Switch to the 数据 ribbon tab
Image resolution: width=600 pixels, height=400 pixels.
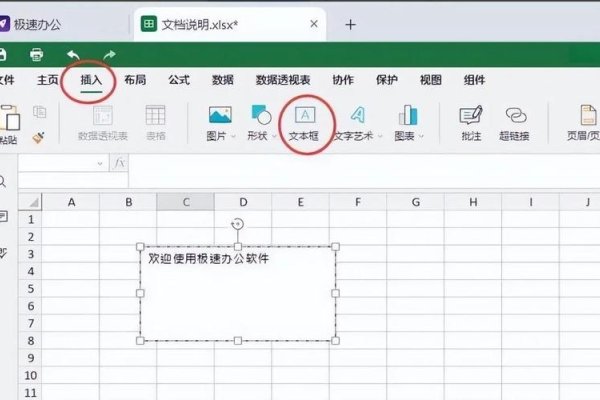[223, 80]
